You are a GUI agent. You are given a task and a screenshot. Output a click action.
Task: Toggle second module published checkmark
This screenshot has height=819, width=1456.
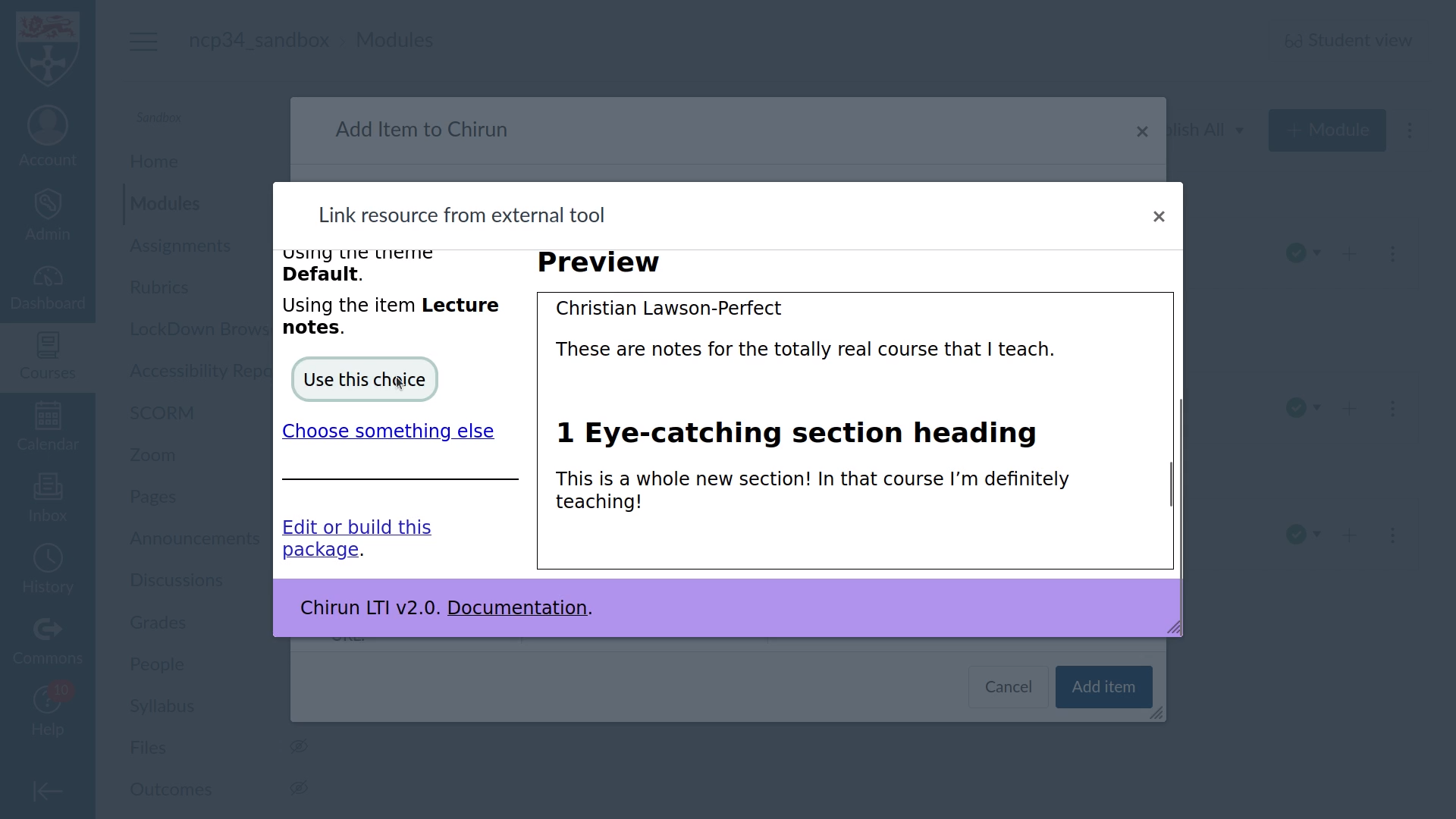[1296, 408]
